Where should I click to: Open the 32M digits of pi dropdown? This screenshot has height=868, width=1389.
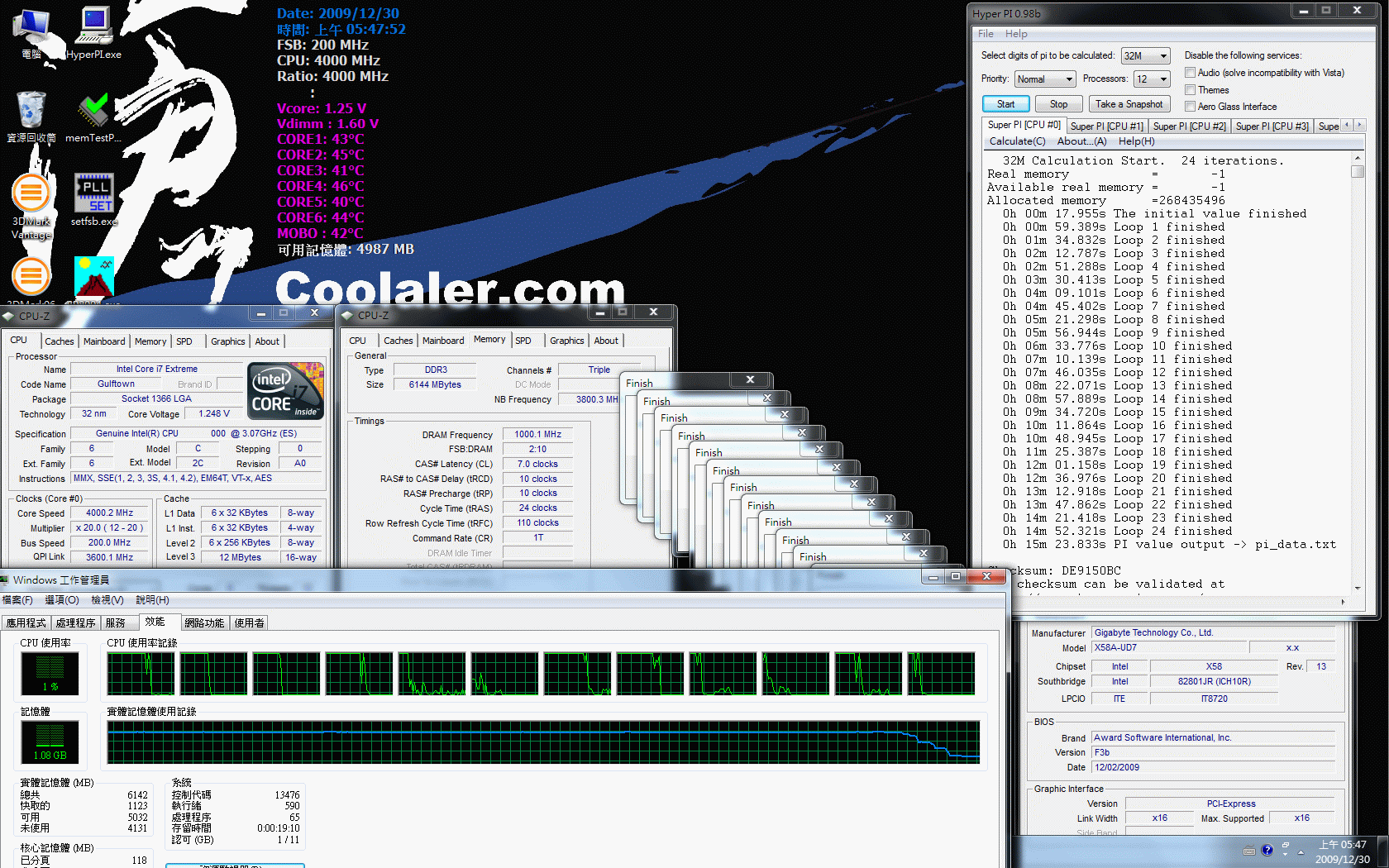[x=1145, y=55]
